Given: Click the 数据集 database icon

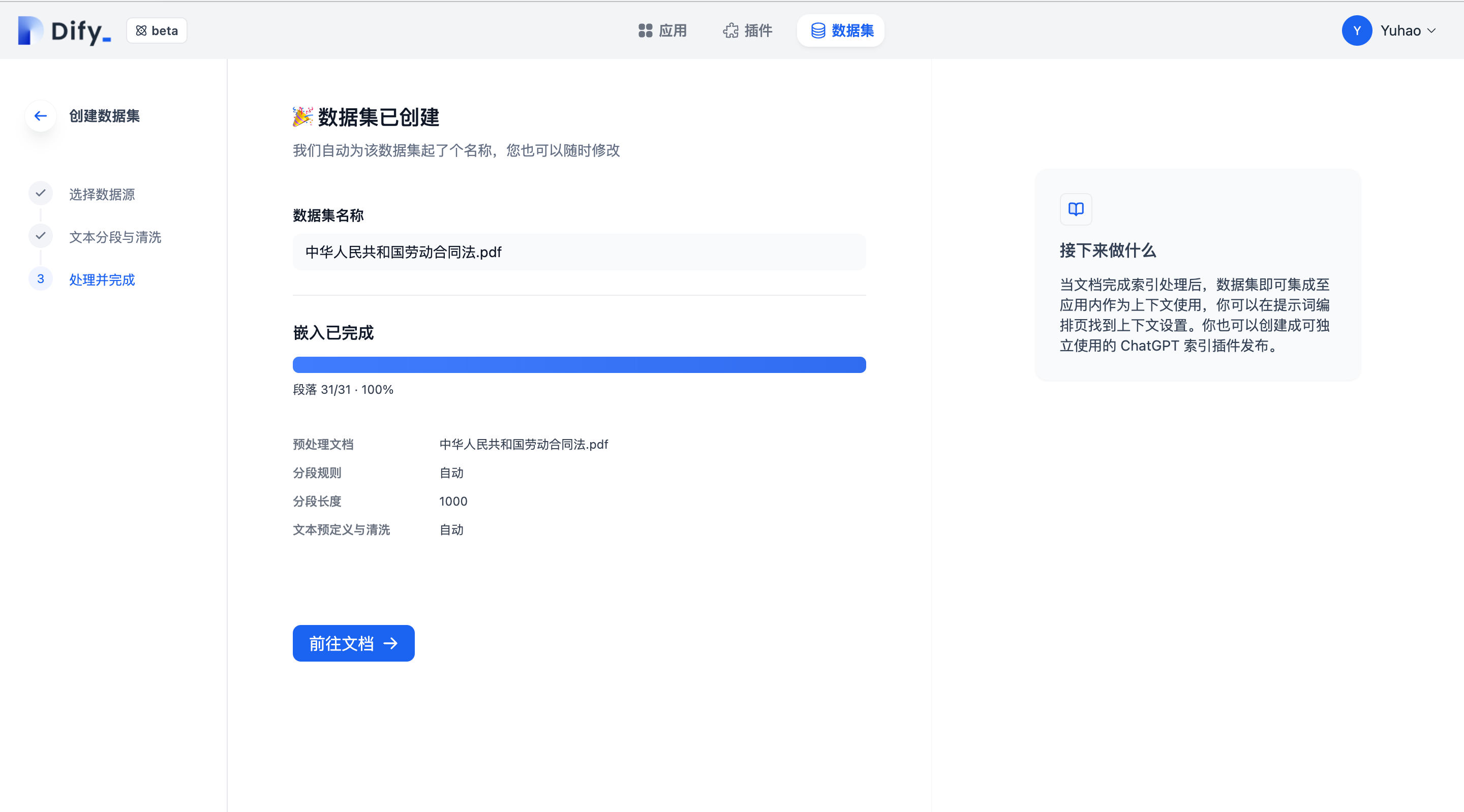Looking at the screenshot, I should [x=818, y=30].
